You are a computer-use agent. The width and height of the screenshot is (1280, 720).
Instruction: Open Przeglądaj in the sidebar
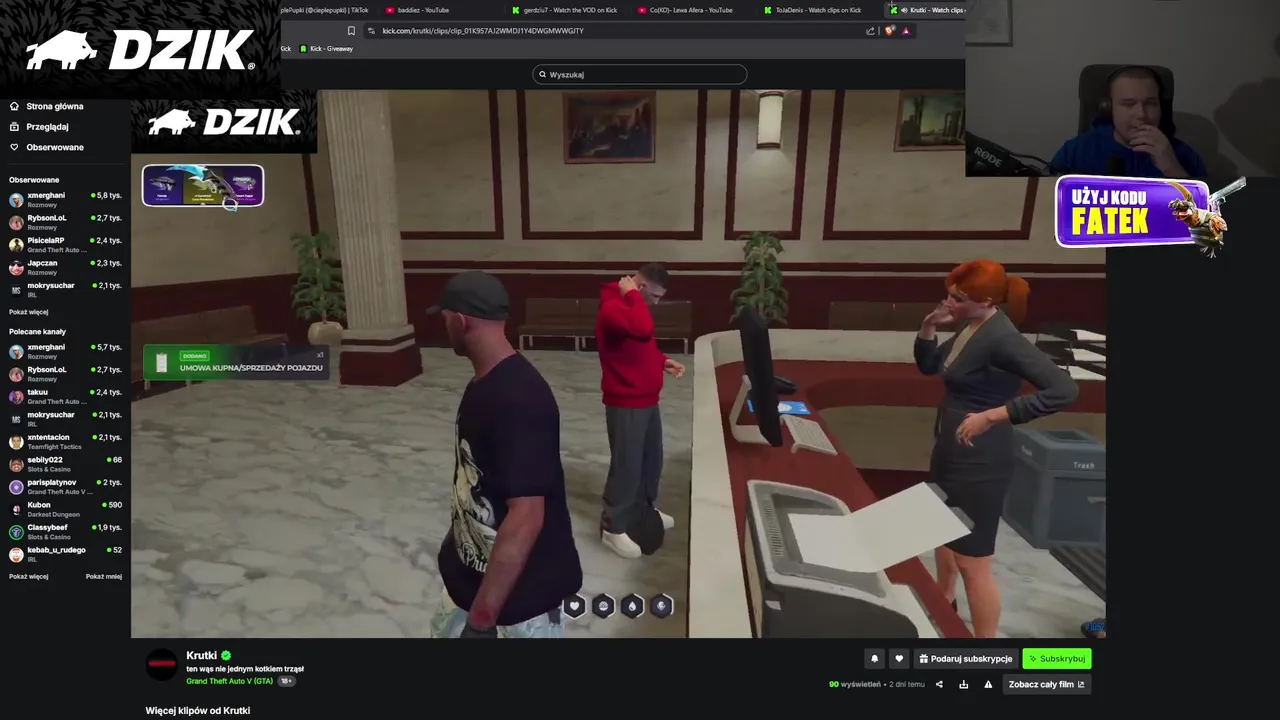(x=39, y=127)
